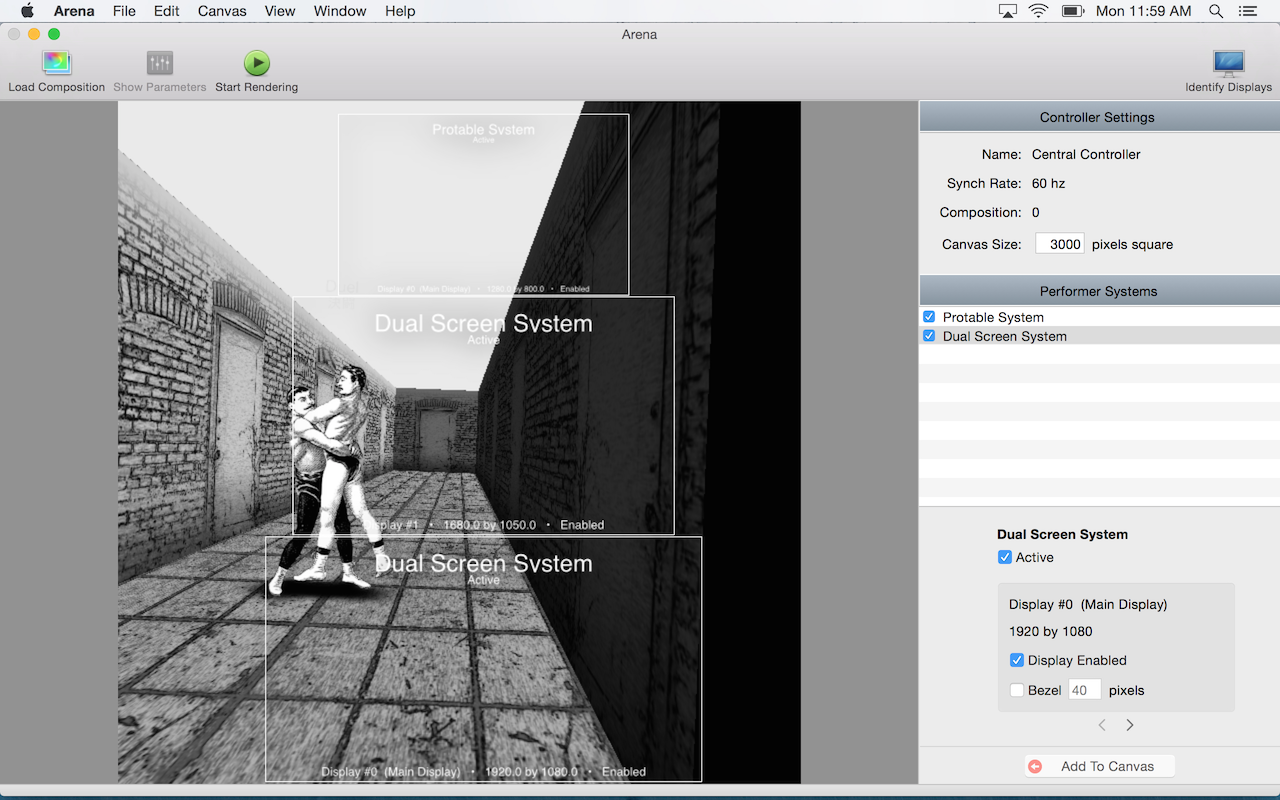Click the Canvas Size input field
The width and height of the screenshot is (1280, 800).
coord(1059,244)
